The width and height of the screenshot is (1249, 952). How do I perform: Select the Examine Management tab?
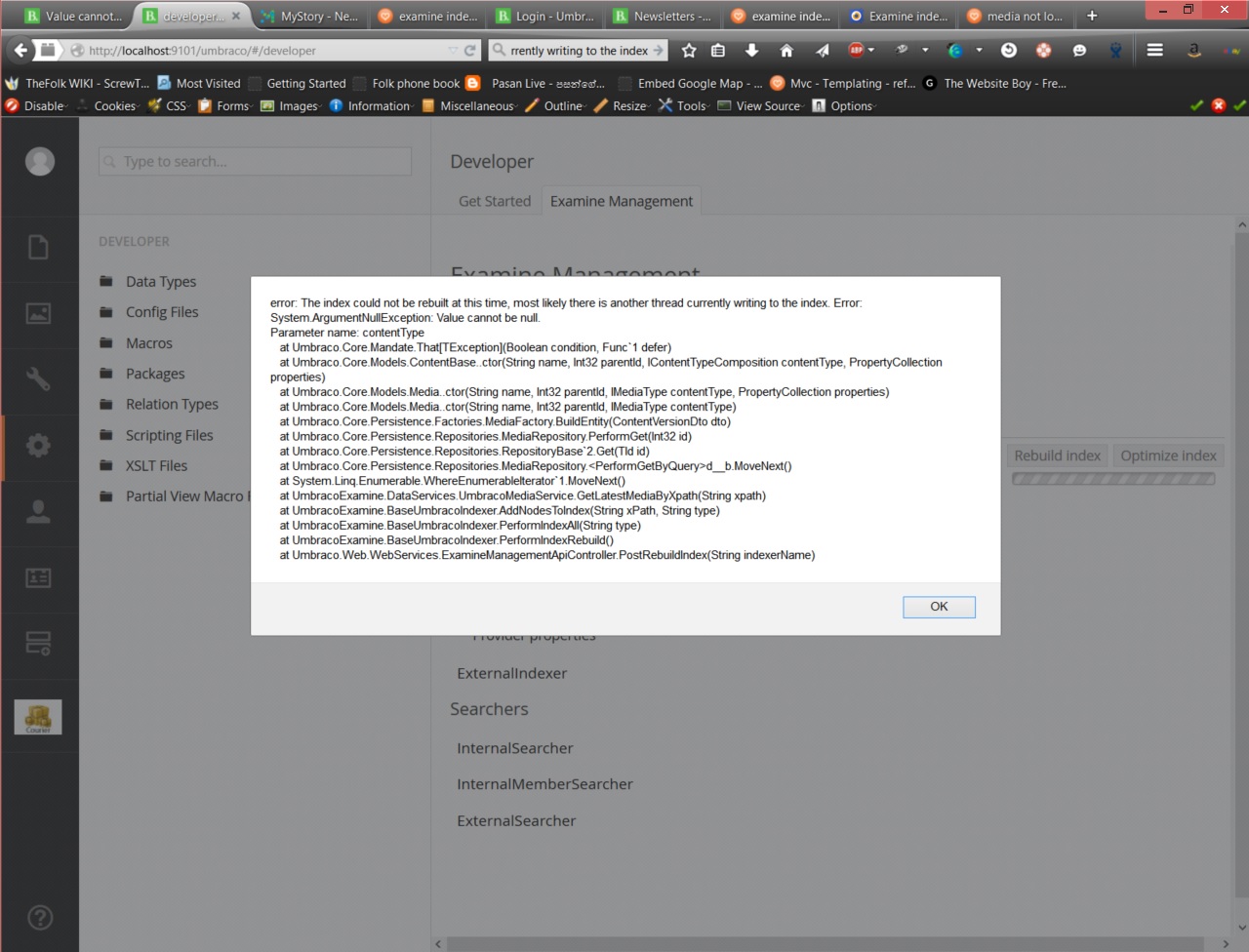pos(622,201)
